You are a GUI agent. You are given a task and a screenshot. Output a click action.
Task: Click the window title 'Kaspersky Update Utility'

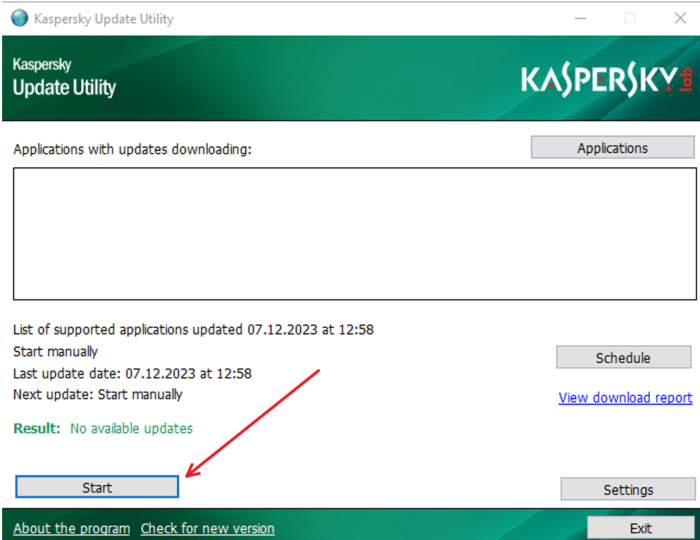coord(104,19)
